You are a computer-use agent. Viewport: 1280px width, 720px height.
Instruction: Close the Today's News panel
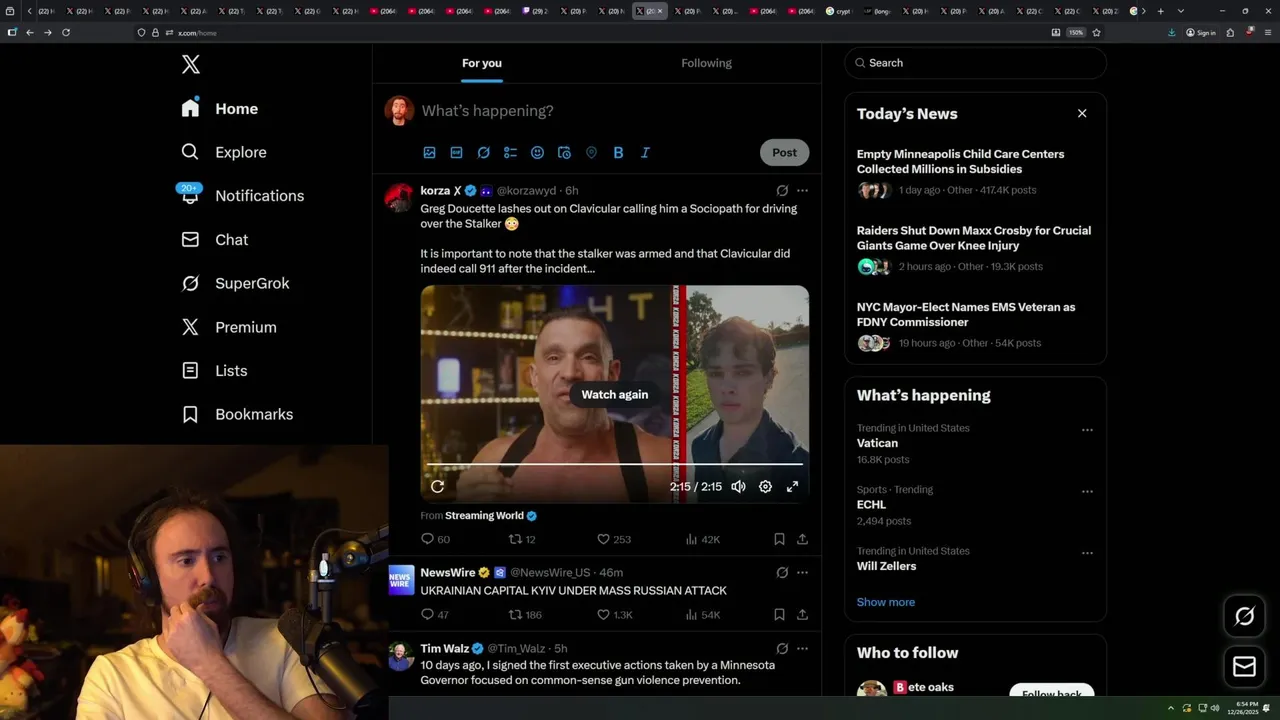tap(1082, 114)
